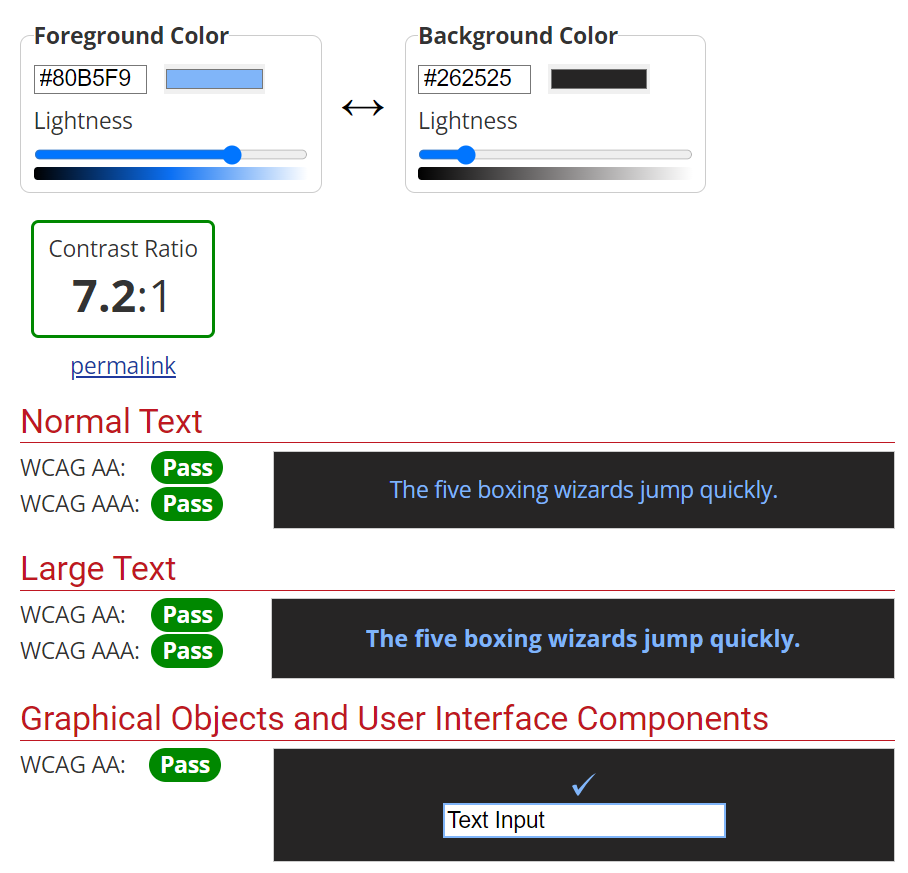908x873 pixels.
Task: Click the foreground blue lightness gradient bar
Action: (x=170, y=174)
